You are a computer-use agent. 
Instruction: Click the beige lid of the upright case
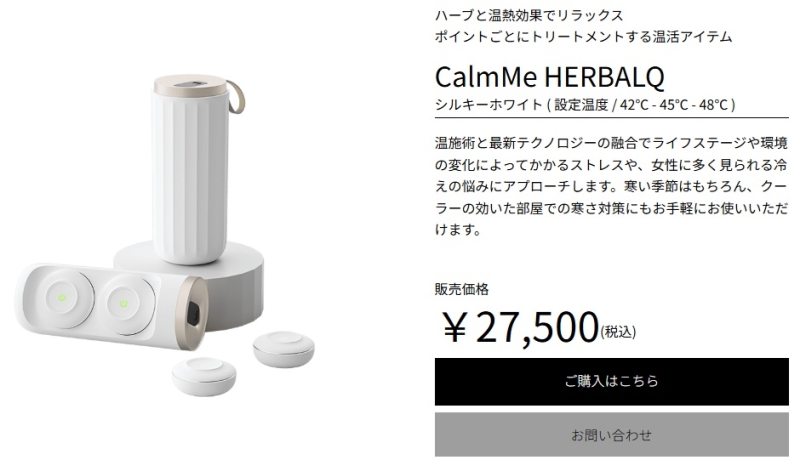(x=191, y=86)
